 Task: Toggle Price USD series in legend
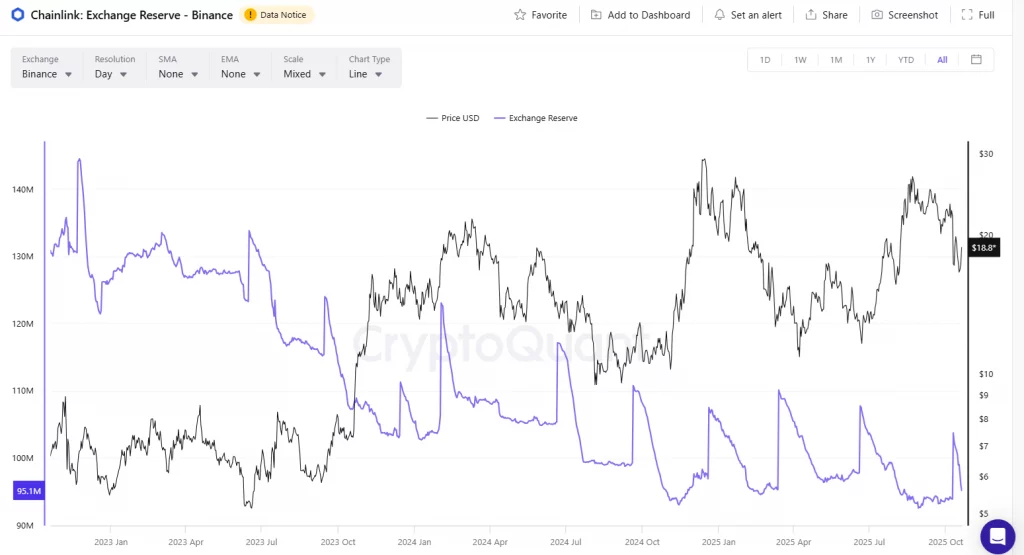click(453, 118)
